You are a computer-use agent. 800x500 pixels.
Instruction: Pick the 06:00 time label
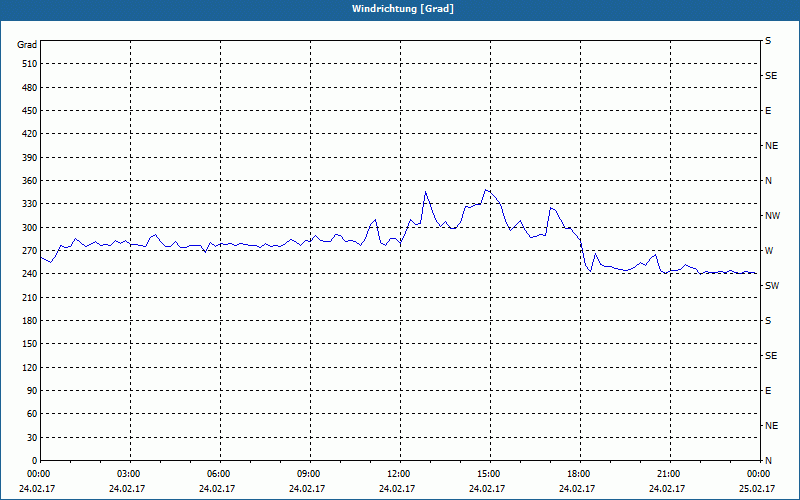coord(218,474)
